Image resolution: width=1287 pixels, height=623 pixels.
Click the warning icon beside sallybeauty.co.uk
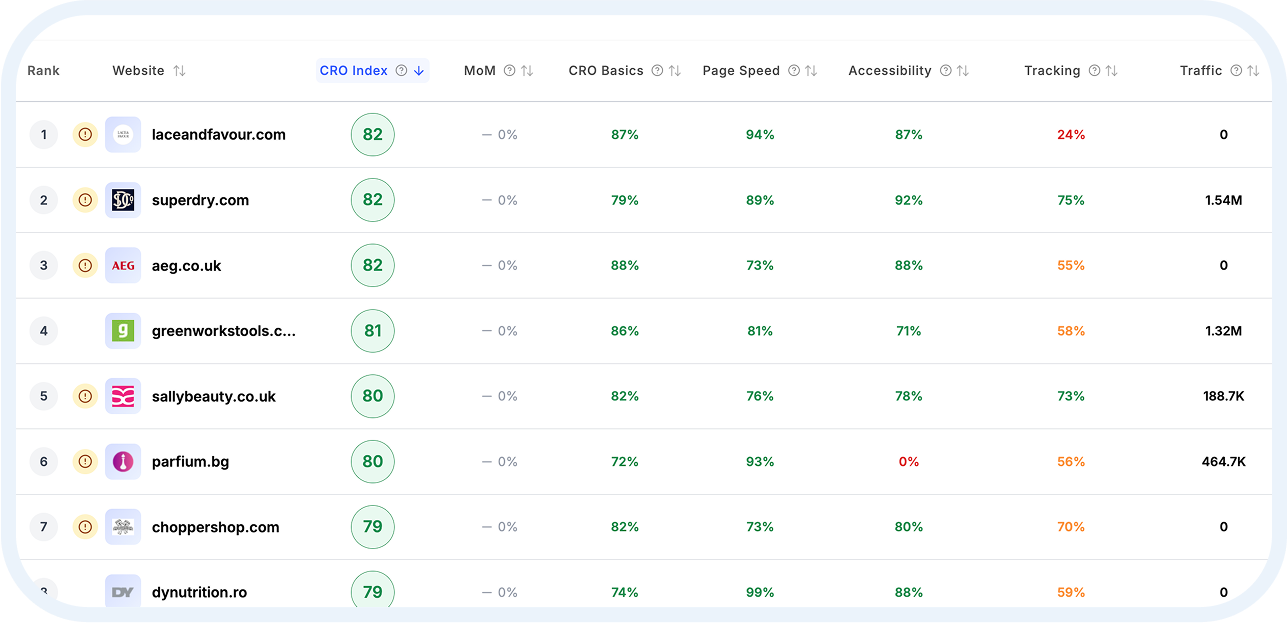coord(85,396)
